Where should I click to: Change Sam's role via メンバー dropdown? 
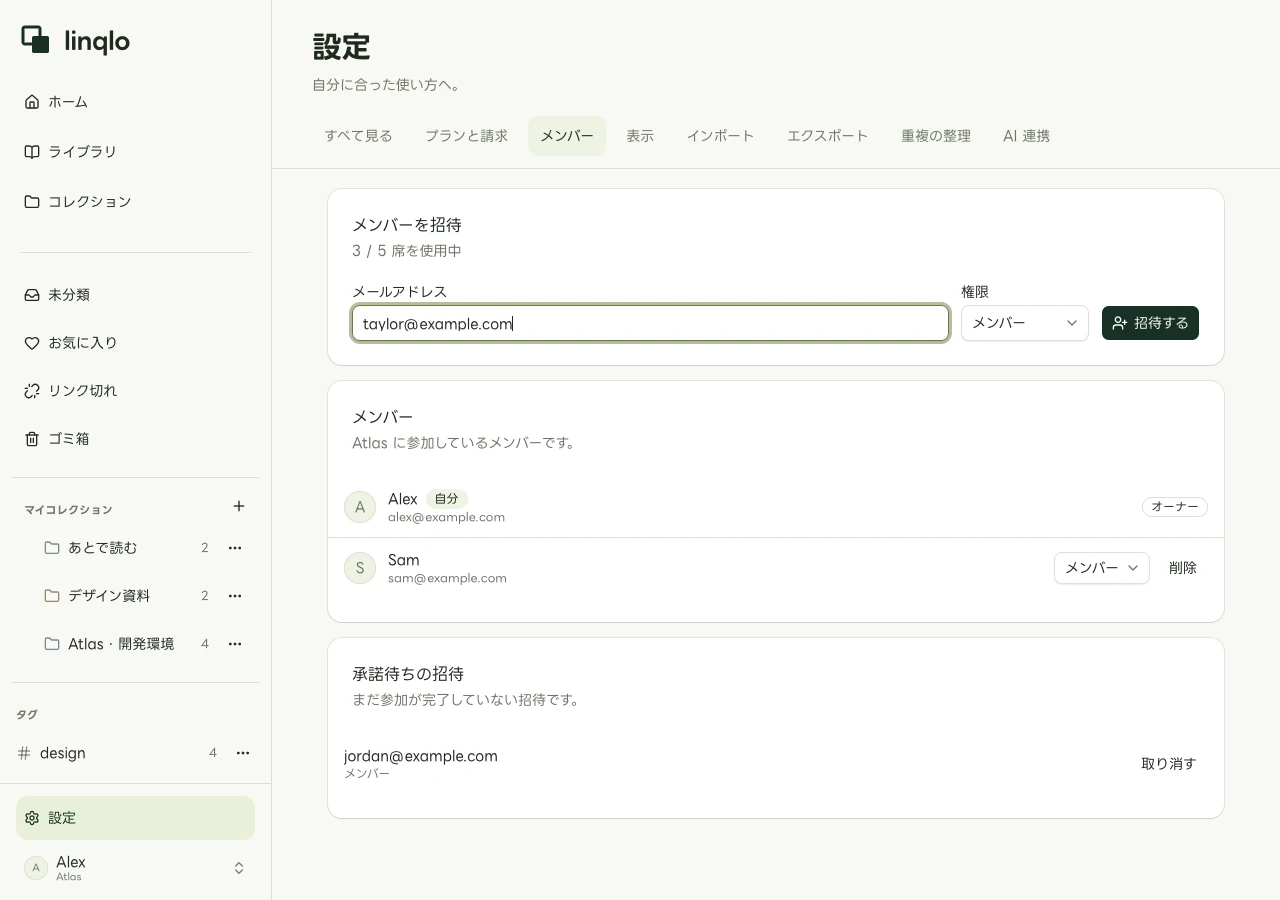click(1102, 568)
